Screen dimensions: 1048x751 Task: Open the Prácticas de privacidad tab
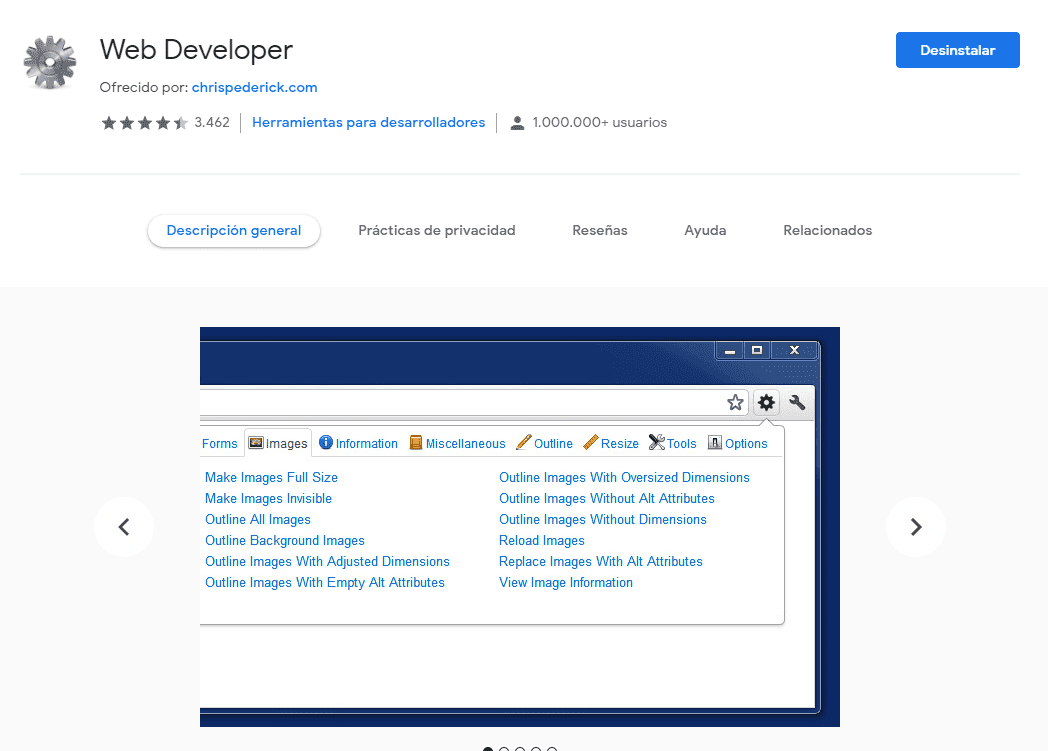point(436,230)
